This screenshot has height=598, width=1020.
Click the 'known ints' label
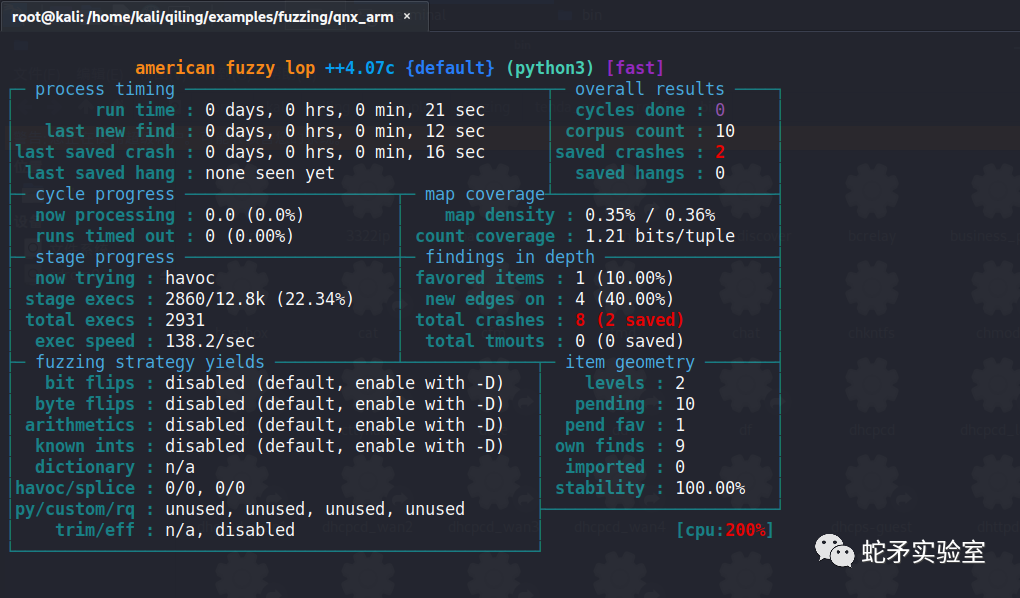click(85, 446)
